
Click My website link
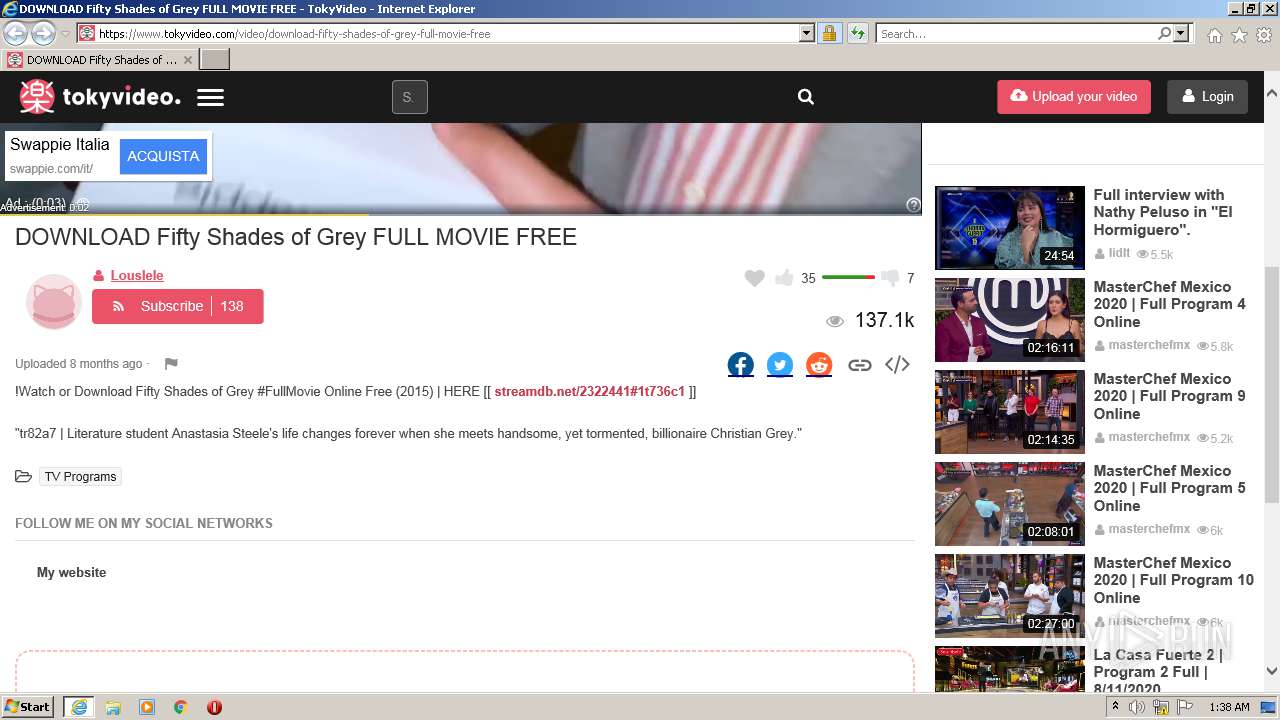71,572
